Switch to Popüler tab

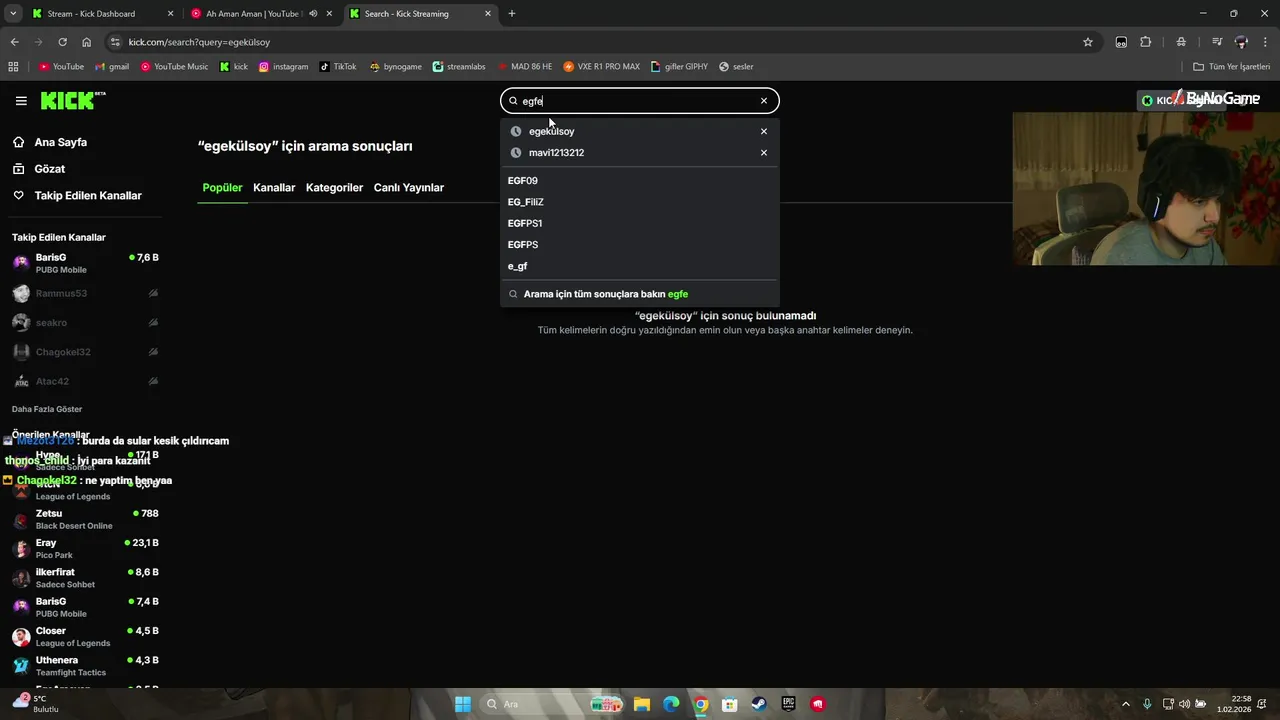222,188
